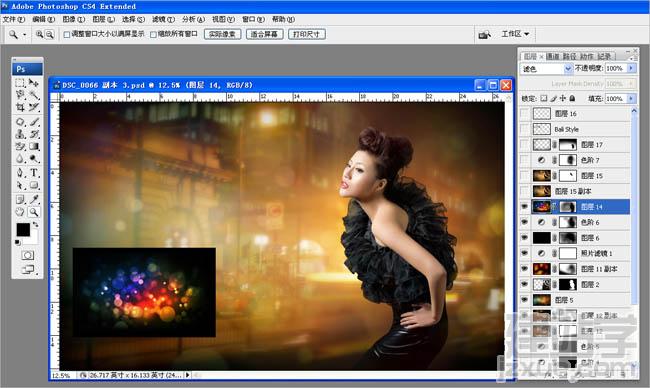Click the lock transparent pixels icon
This screenshot has height=388, width=650.
(543, 98)
